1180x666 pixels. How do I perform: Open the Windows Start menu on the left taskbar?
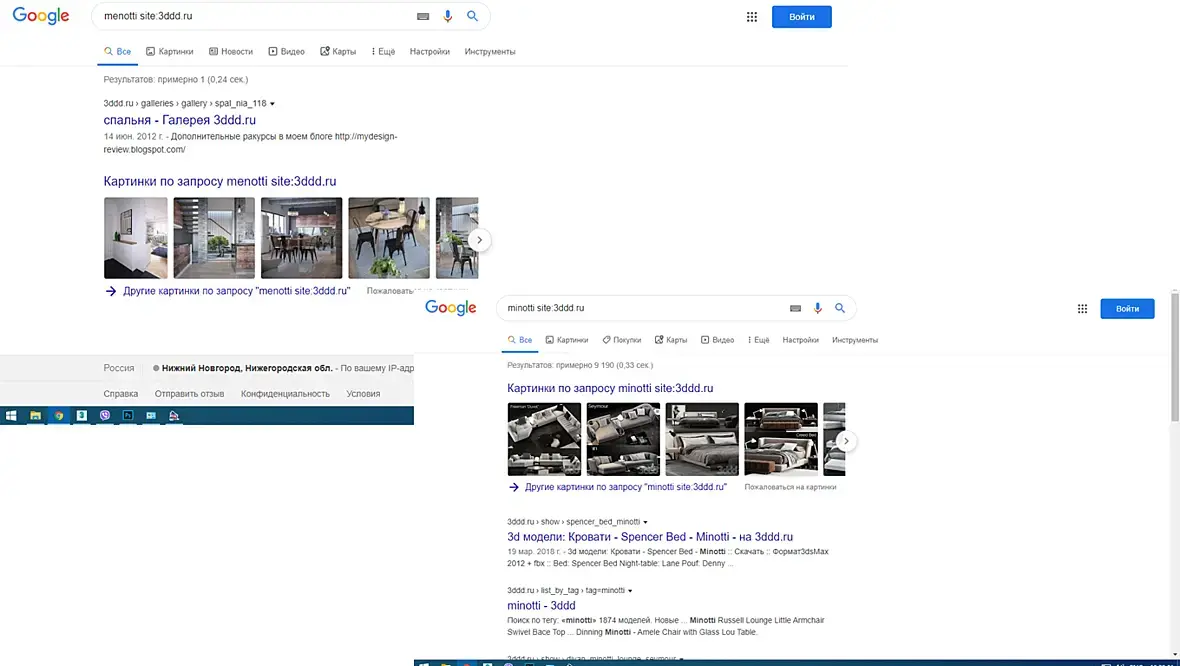[11, 415]
